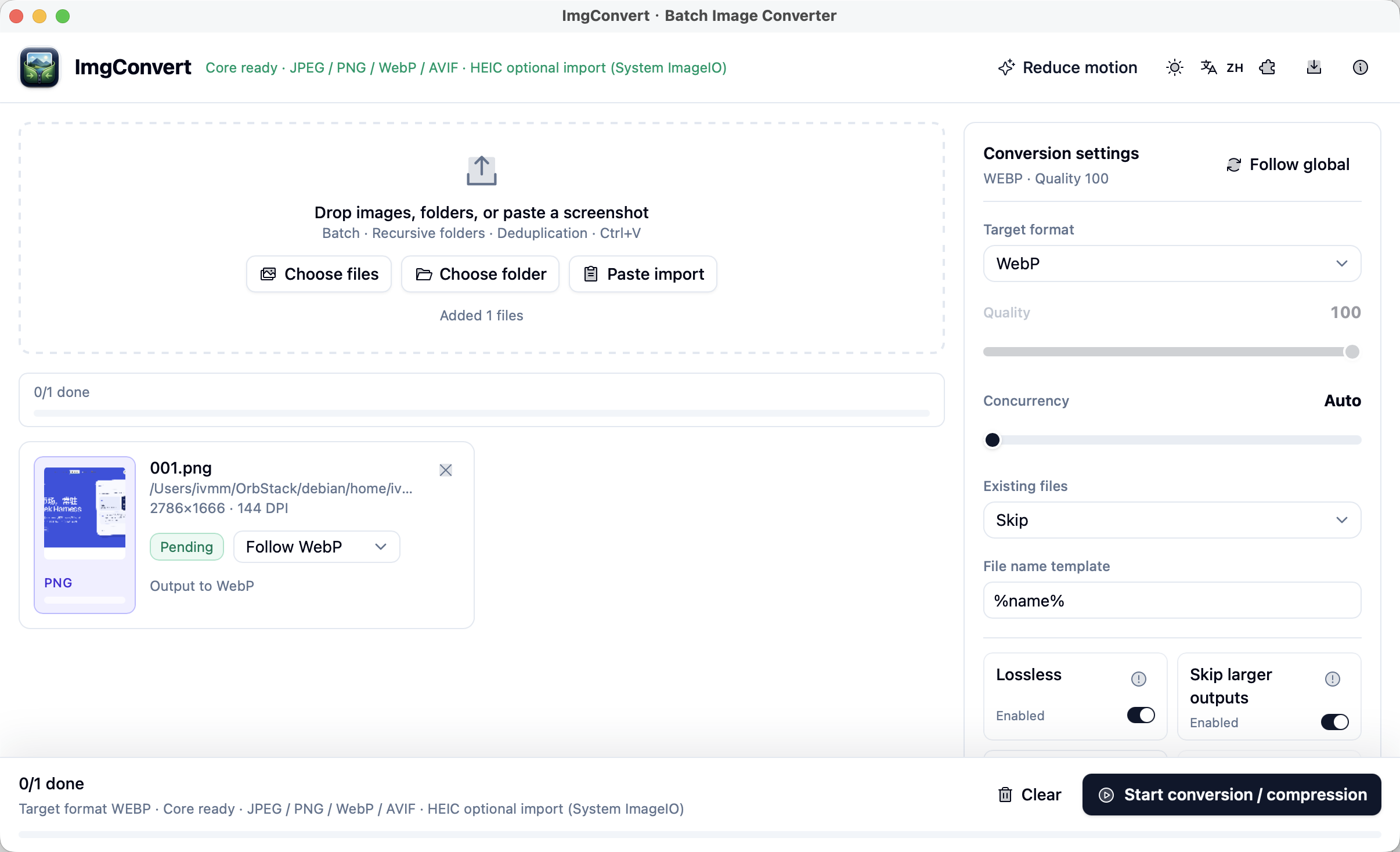The image size is (1400, 852).
Task: Click the ImgConvert app logo icon
Action: (x=39, y=67)
